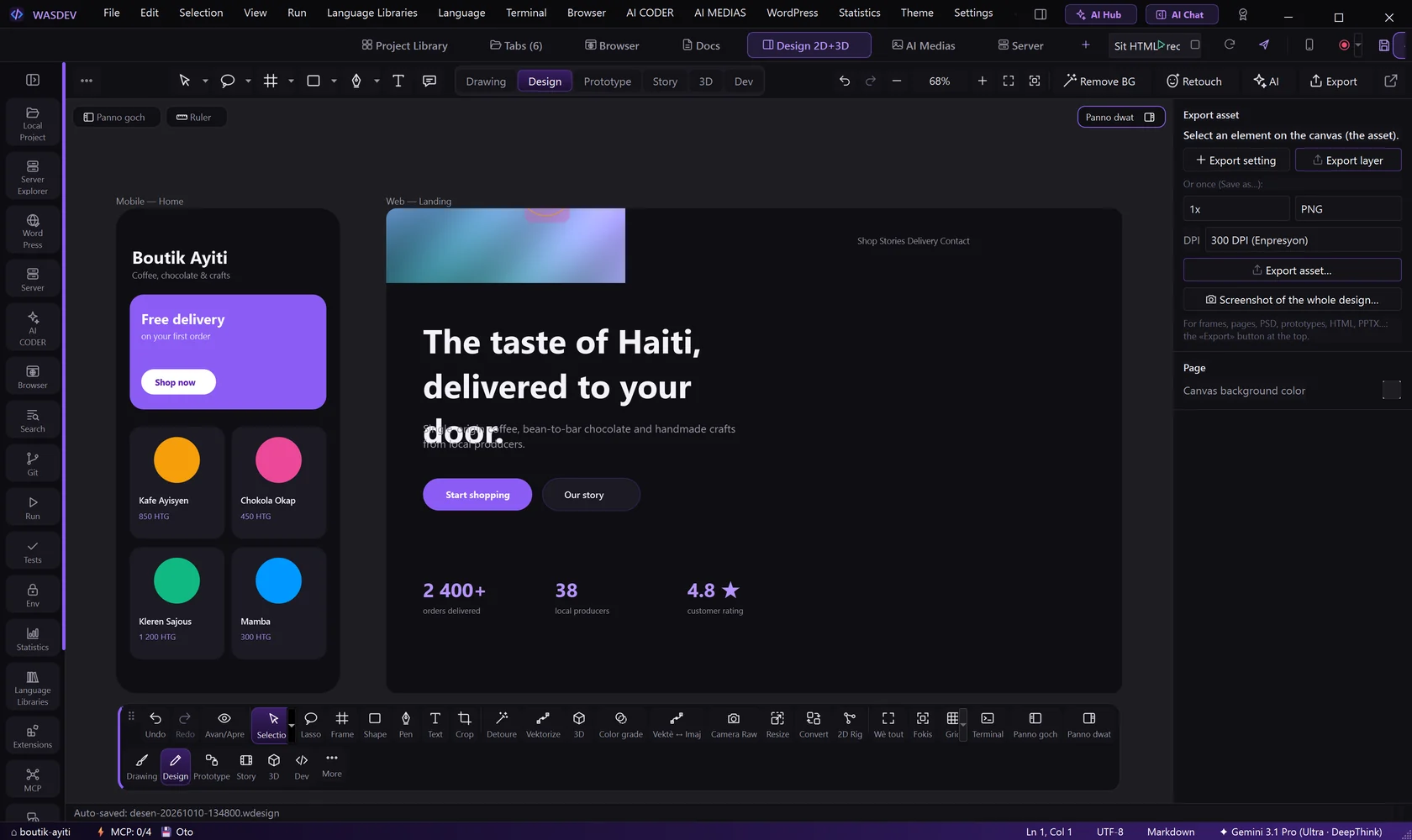Screen dimensions: 1412x840
Task: Pick the Crop tool
Action: (x=464, y=724)
